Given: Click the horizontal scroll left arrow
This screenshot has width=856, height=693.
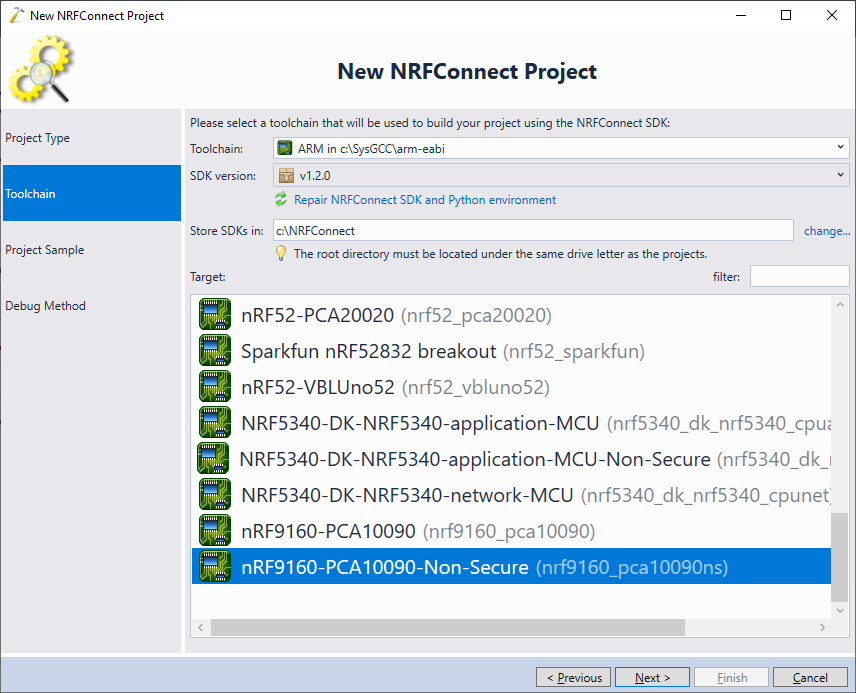Looking at the screenshot, I should click(201, 627).
